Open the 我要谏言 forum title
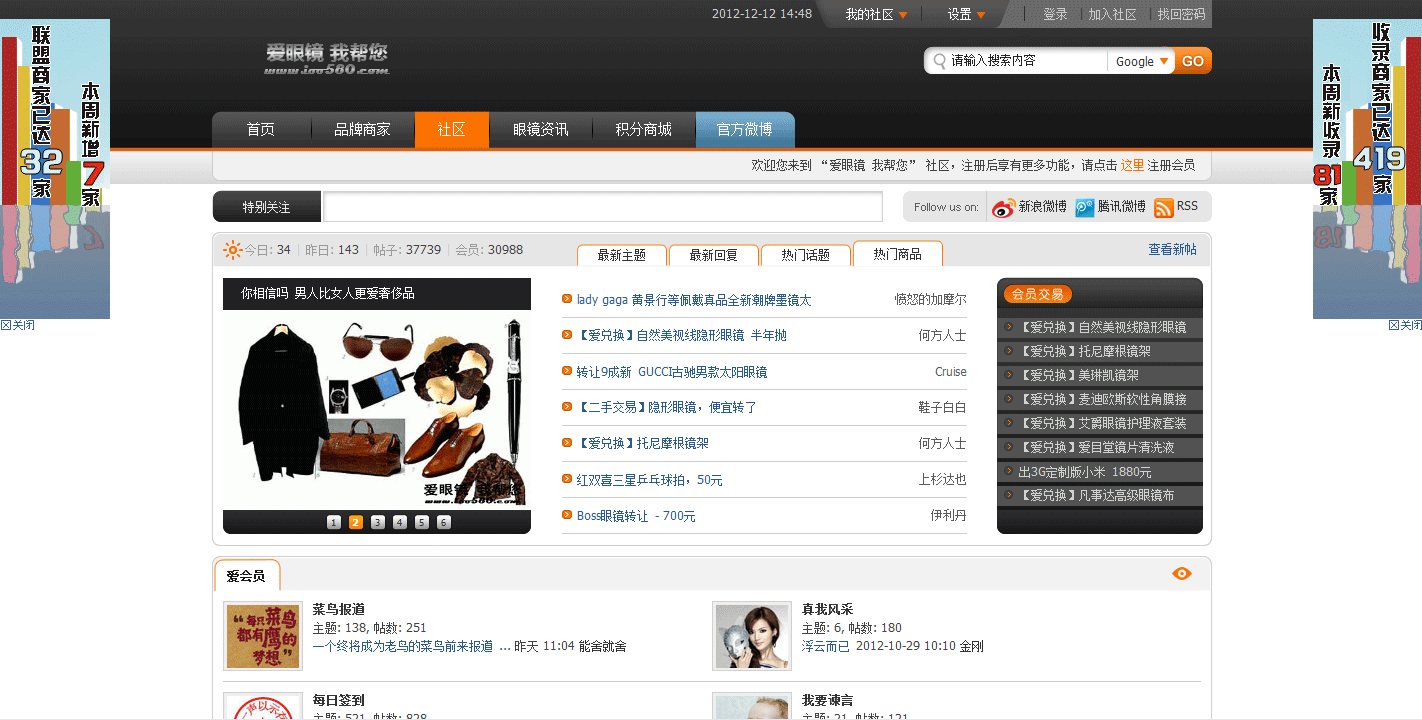The image size is (1422, 720). (828, 700)
